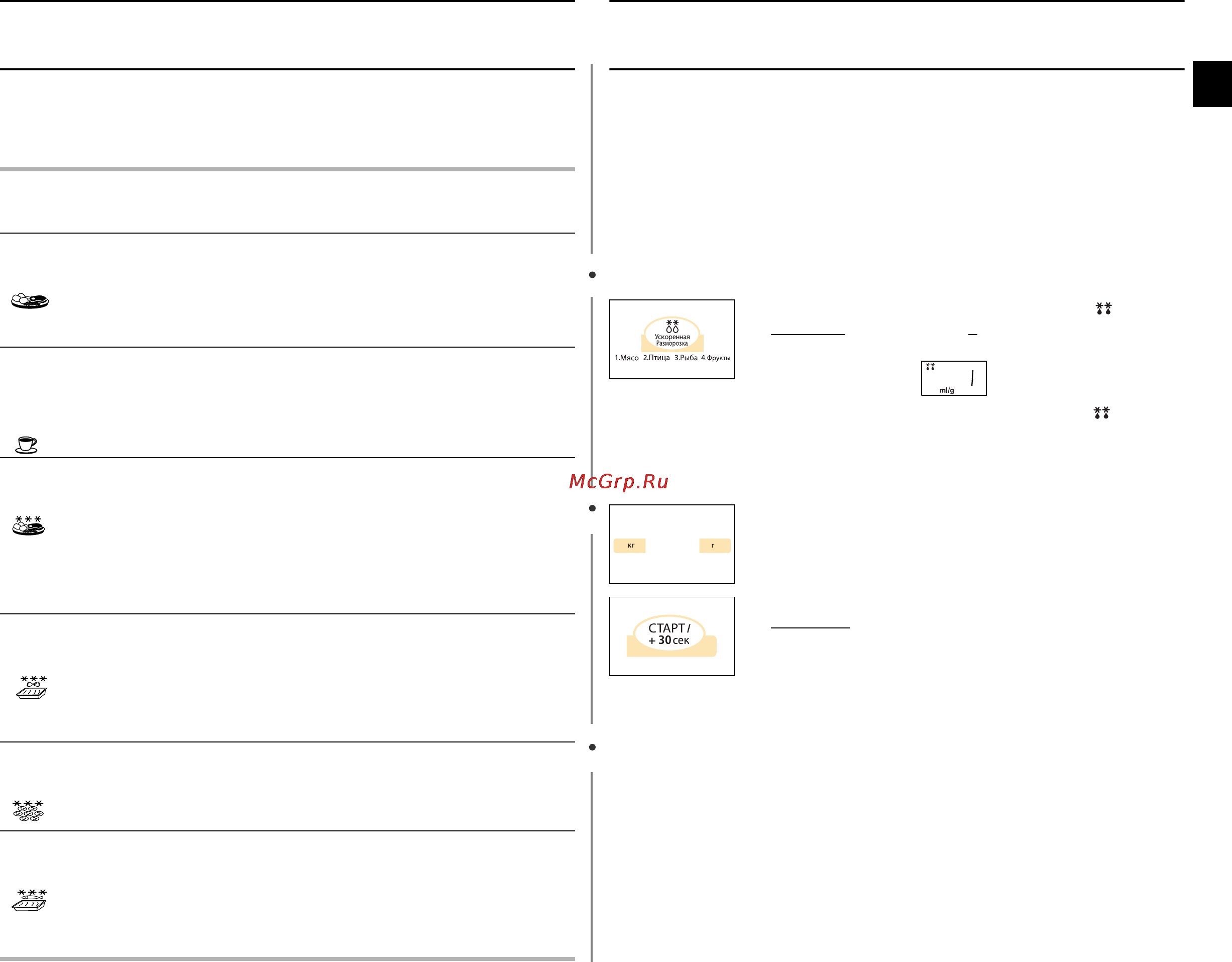1232x962 pixels.
Task: Click the frozen plate meal icon
Action: [x=29, y=525]
